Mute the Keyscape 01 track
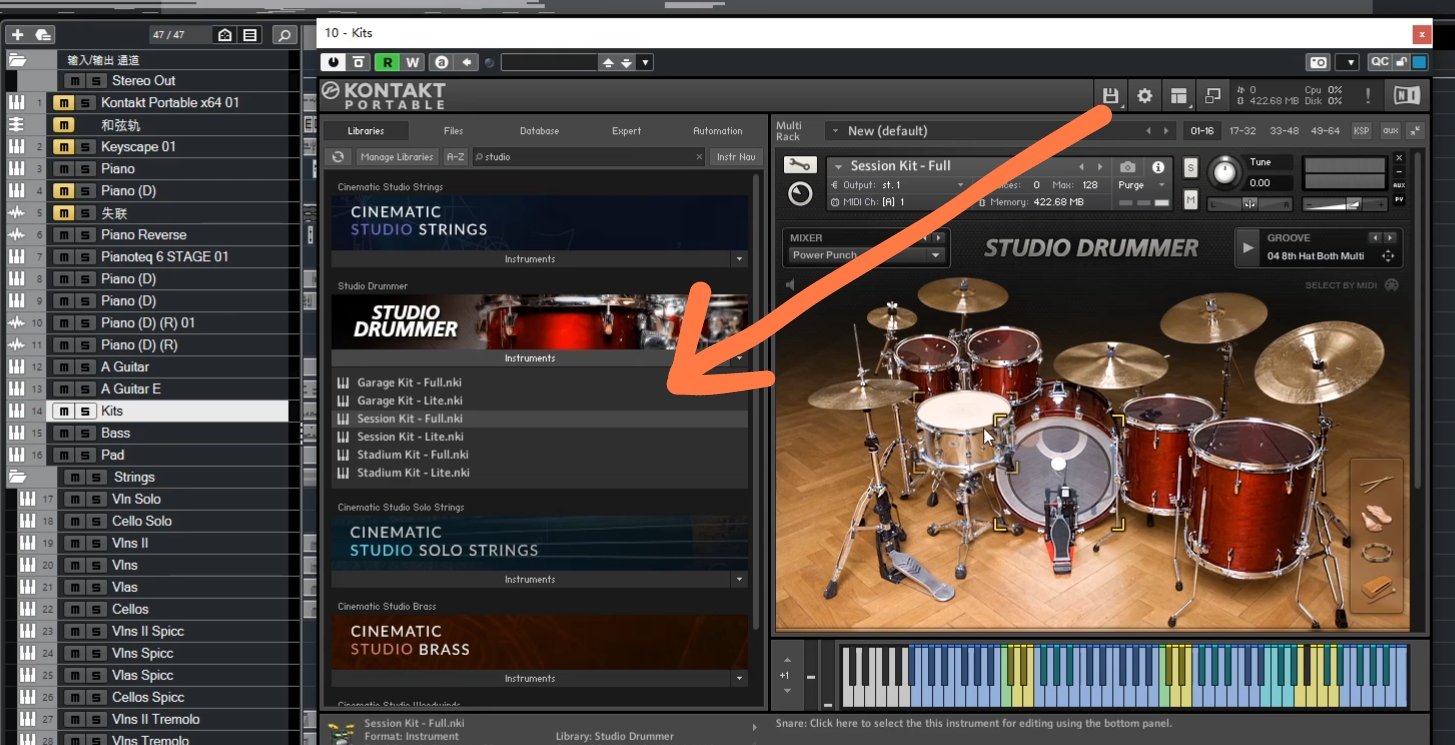Screen dimensions: 1455x745 (x=62, y=147)
